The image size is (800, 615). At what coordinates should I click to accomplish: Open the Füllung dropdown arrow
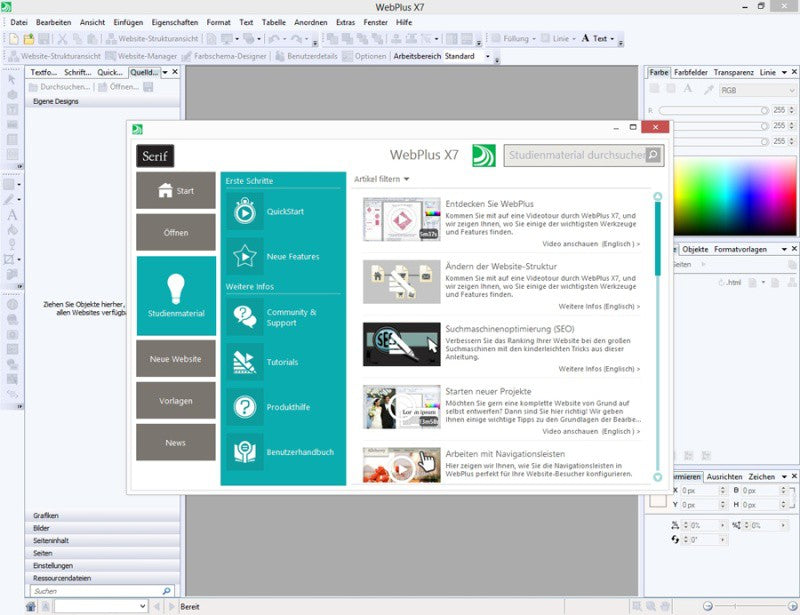534,39
